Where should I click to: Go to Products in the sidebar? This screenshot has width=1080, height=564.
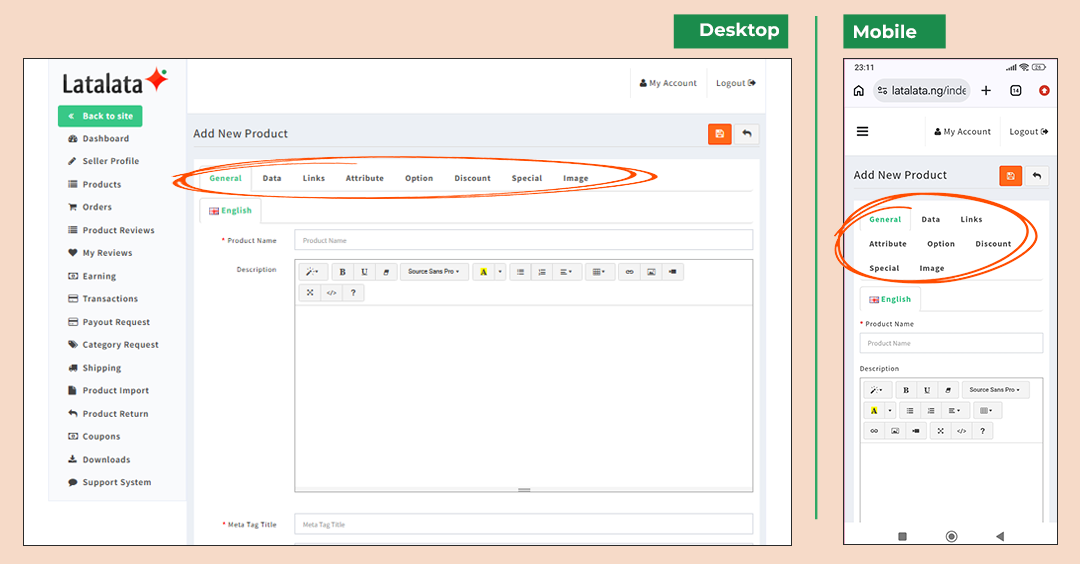click(x=95, y=185)
